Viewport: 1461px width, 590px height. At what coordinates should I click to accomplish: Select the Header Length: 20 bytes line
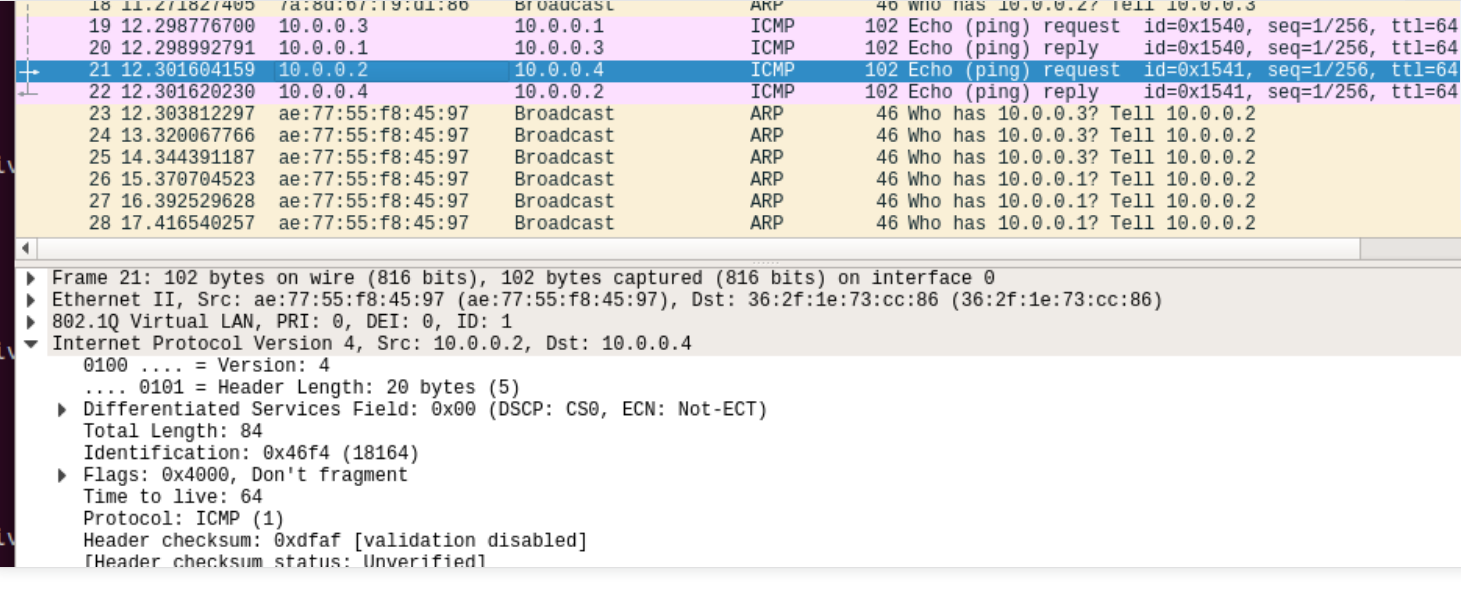pos(300,388)
